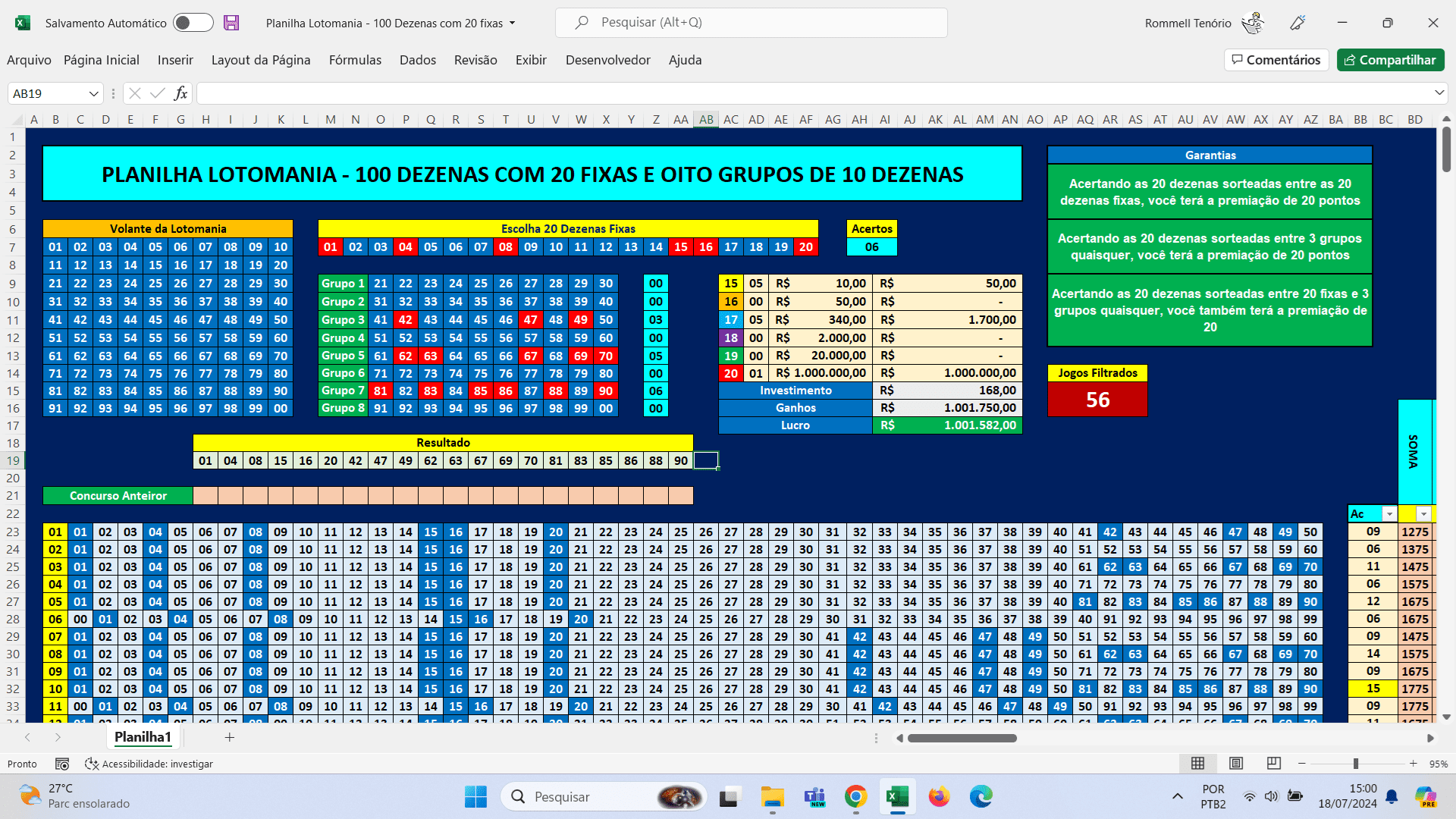Click the 95% zoom level
The height and width of the screenshot is (819, 1456).
click(x=1439, y=764)
